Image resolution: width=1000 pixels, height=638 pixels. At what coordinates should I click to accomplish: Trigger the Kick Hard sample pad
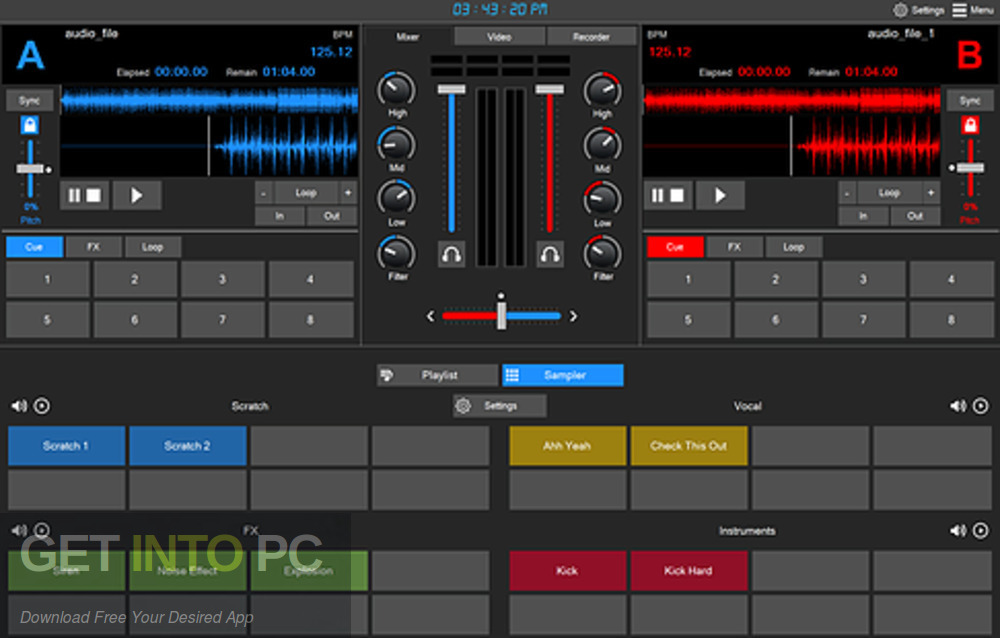[689, 571]
